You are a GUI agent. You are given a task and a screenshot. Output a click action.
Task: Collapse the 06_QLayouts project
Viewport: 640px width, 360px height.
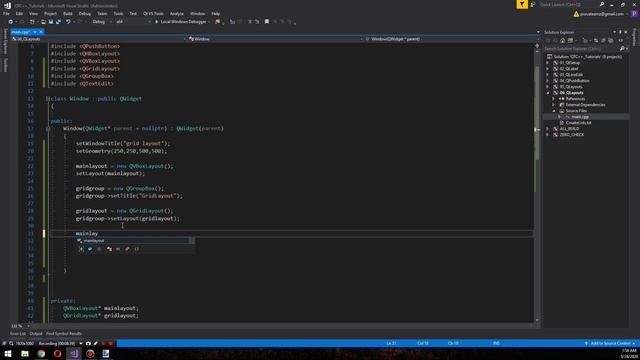click(x=548, y=93)
